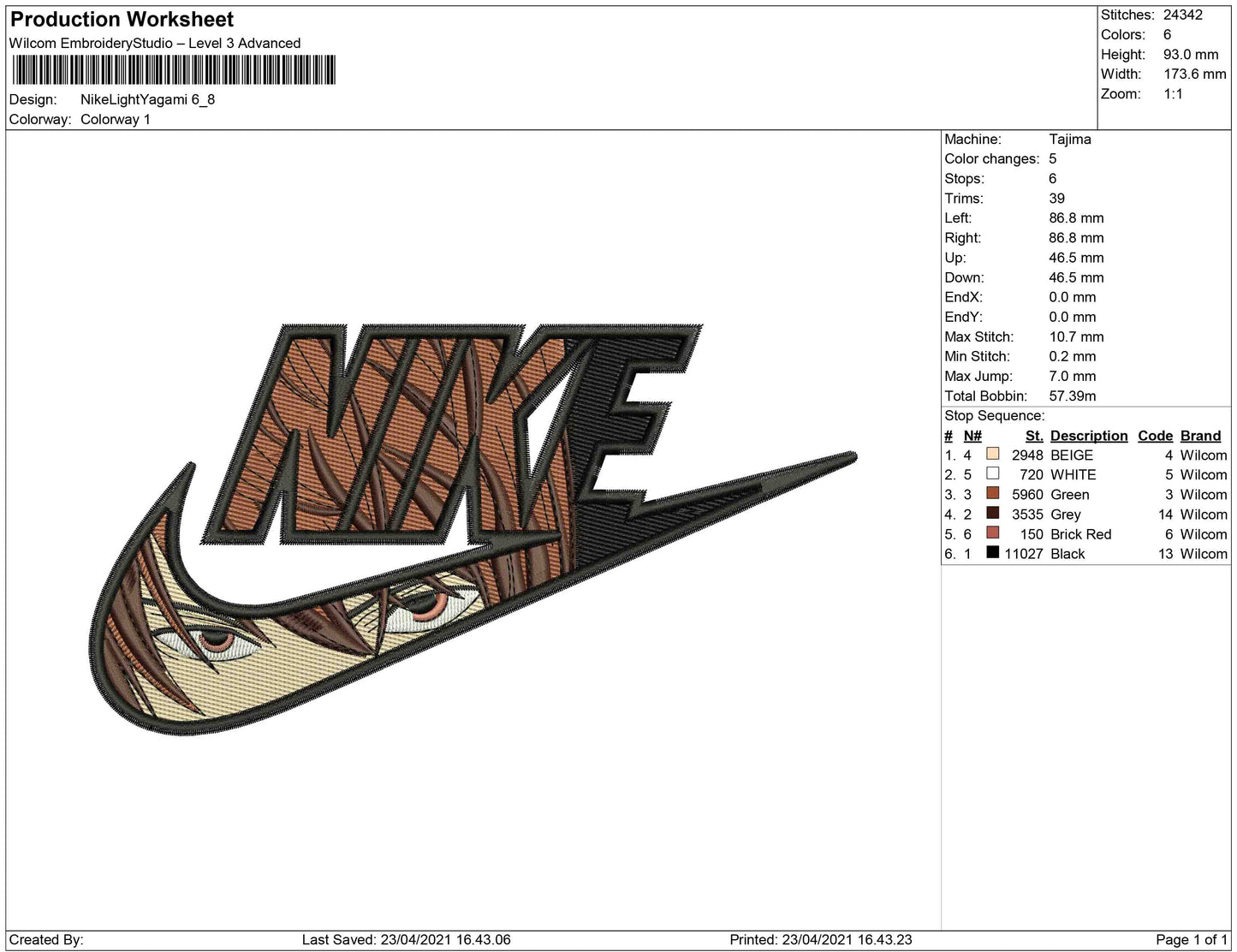Click the stitch count "11027" for Black
The height and width of the screenshot is (952, 1237).
[x=1024, y=553]
